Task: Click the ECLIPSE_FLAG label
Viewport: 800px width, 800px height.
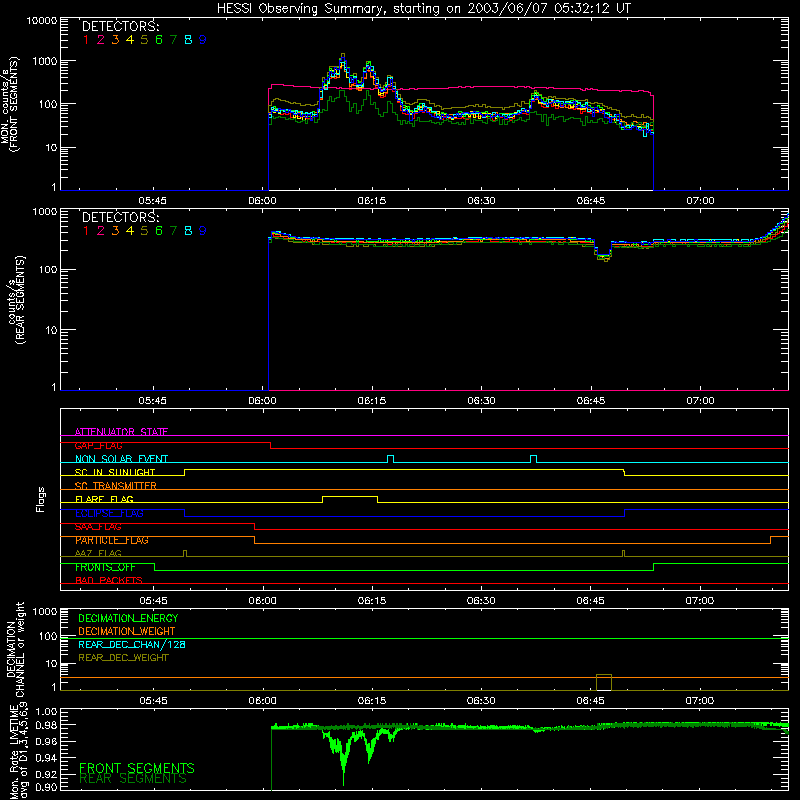Action: pos(109,513)
